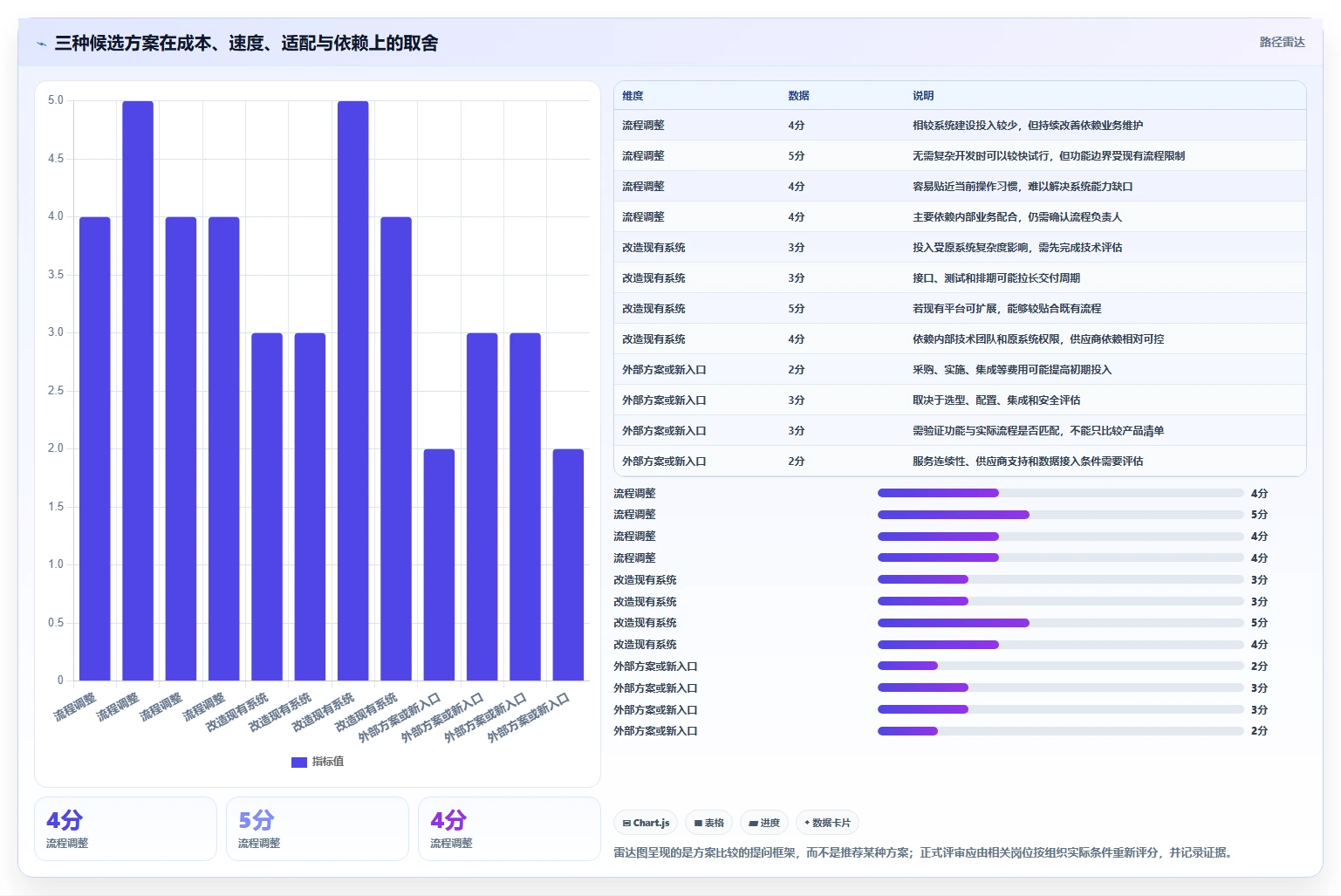Click the 3.5 y-axis tick label
The width and height of the screenshot is (1341, 896).
(x=56, y=275)
